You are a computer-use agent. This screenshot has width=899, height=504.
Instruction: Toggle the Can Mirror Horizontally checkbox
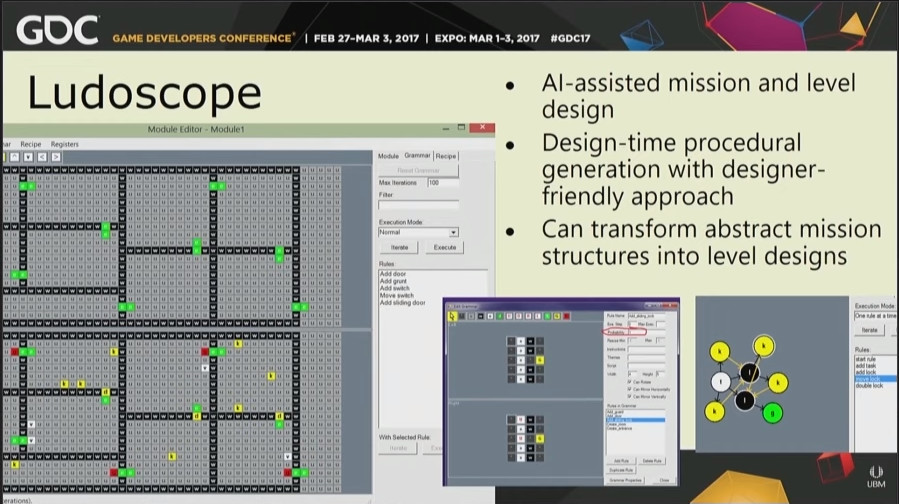630,389
